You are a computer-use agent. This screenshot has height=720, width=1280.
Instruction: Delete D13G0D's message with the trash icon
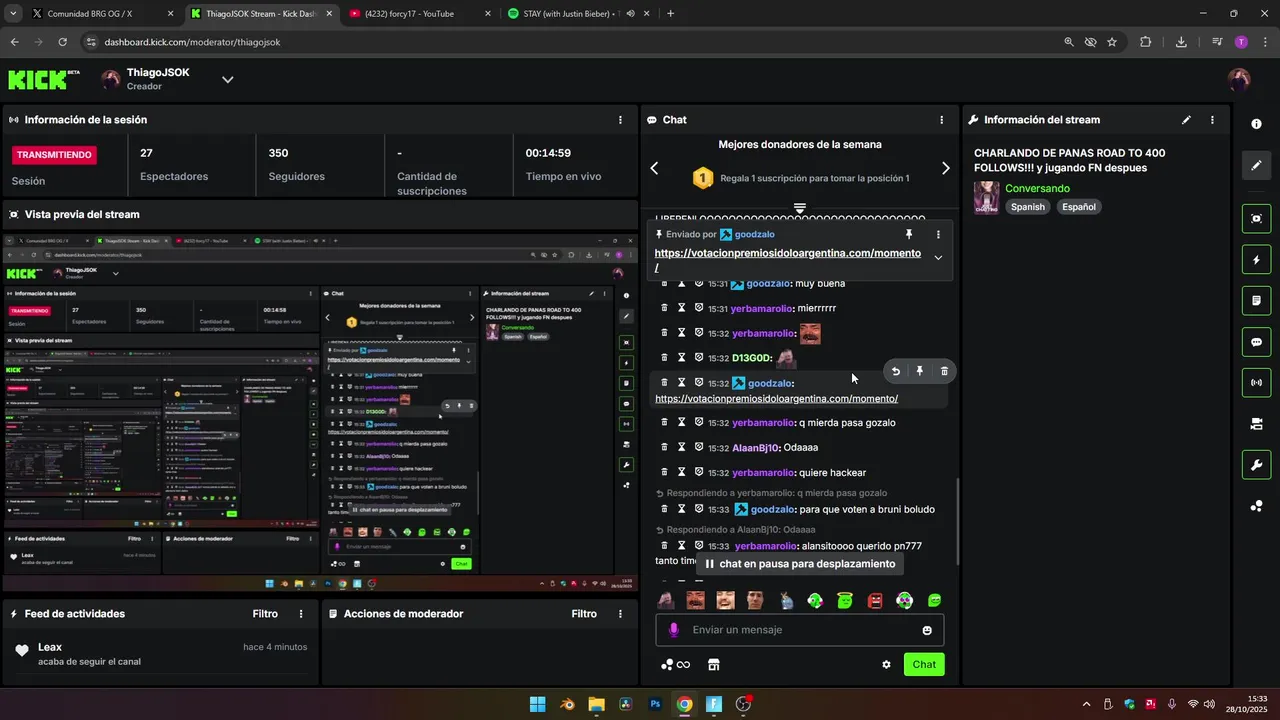(664, 357)
